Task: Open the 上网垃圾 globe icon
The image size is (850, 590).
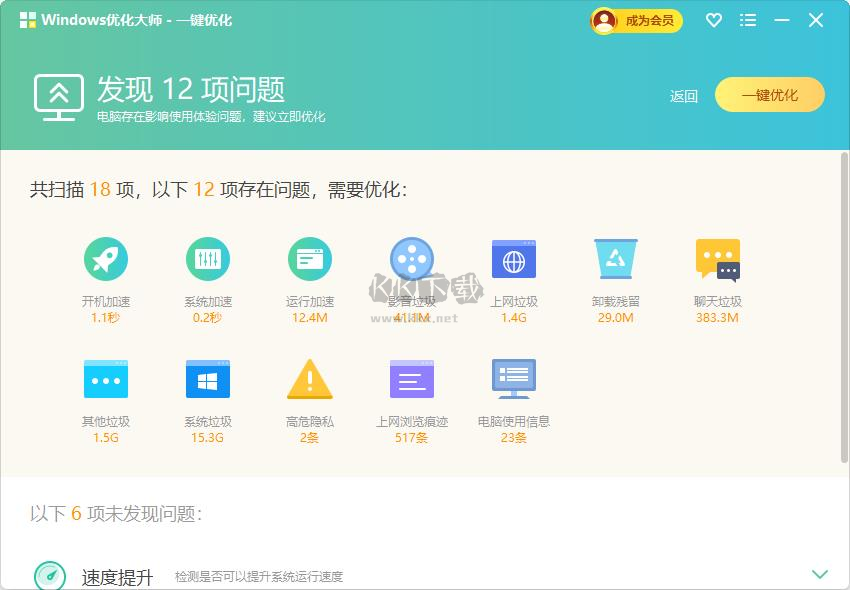Action: pyautogui.click(x=514, y=259)
